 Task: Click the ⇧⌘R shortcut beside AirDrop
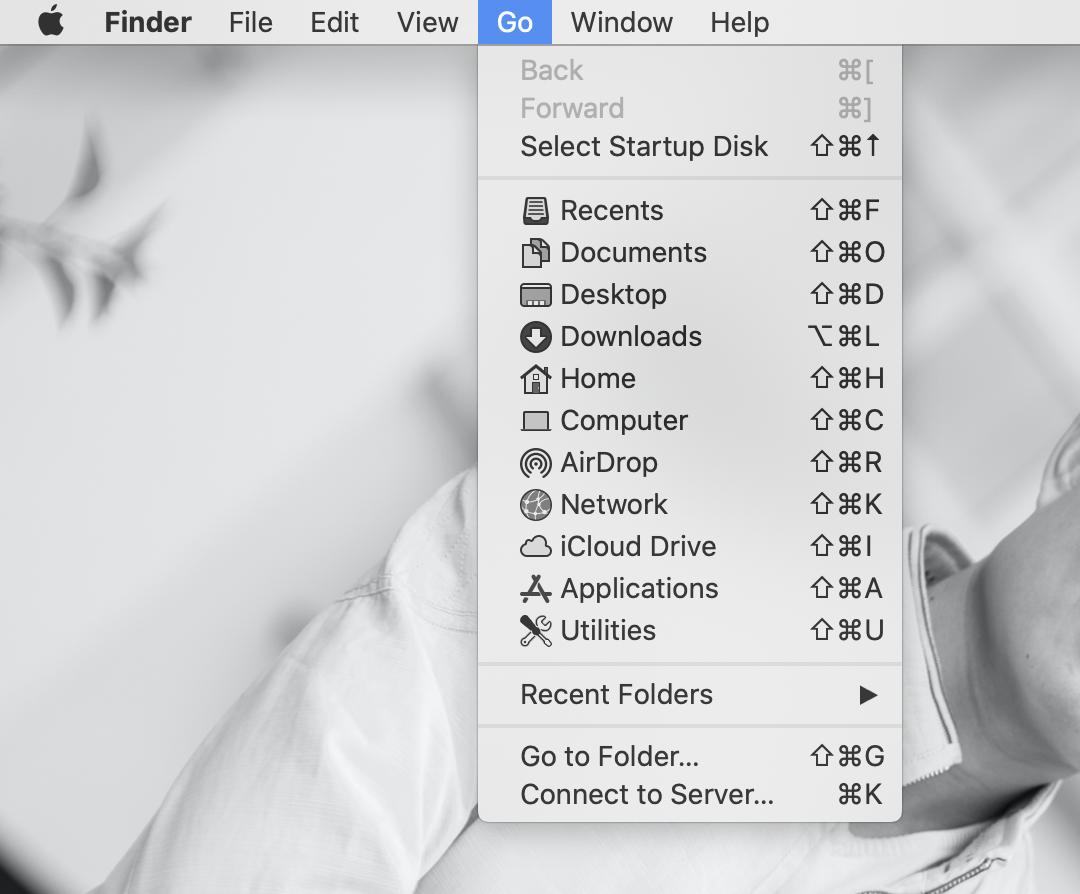(x=847, y=463)
